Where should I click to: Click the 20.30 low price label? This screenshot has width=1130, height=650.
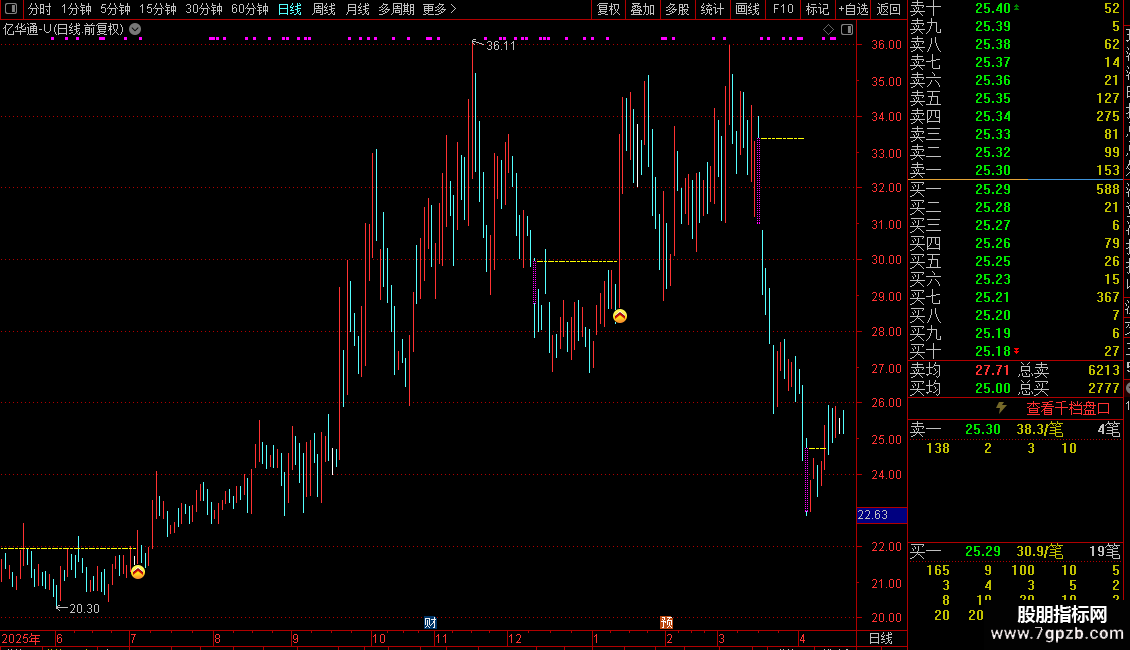pyautogui.click(x=84, y=609)
